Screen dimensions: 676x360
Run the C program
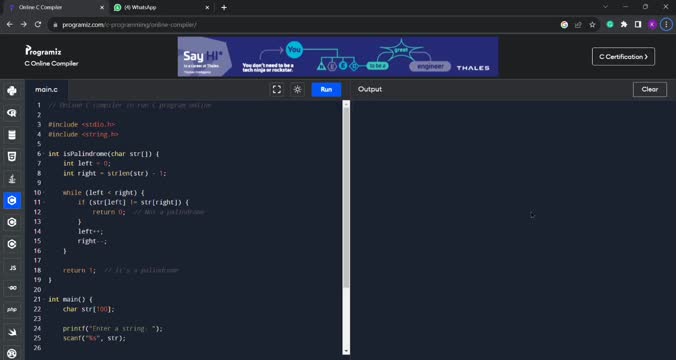pyautogui.click(x=326, y=90)
